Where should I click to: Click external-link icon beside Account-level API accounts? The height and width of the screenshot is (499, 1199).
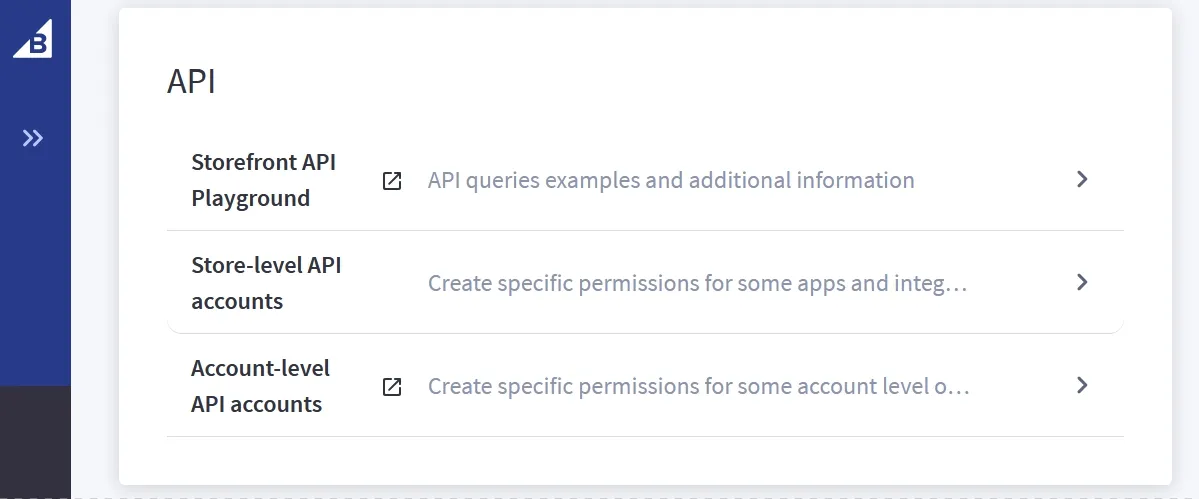point(393,387)
